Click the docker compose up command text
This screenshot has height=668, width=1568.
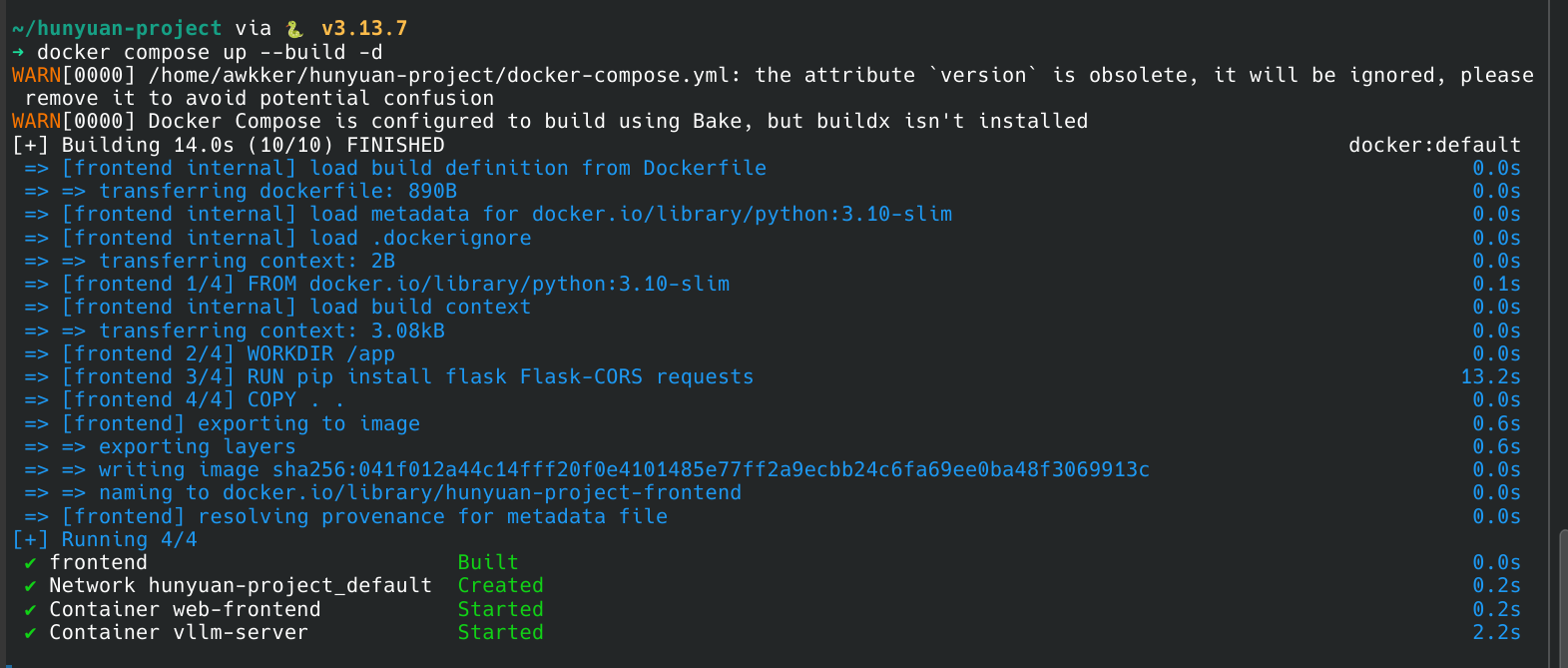[x=210, y=52]
